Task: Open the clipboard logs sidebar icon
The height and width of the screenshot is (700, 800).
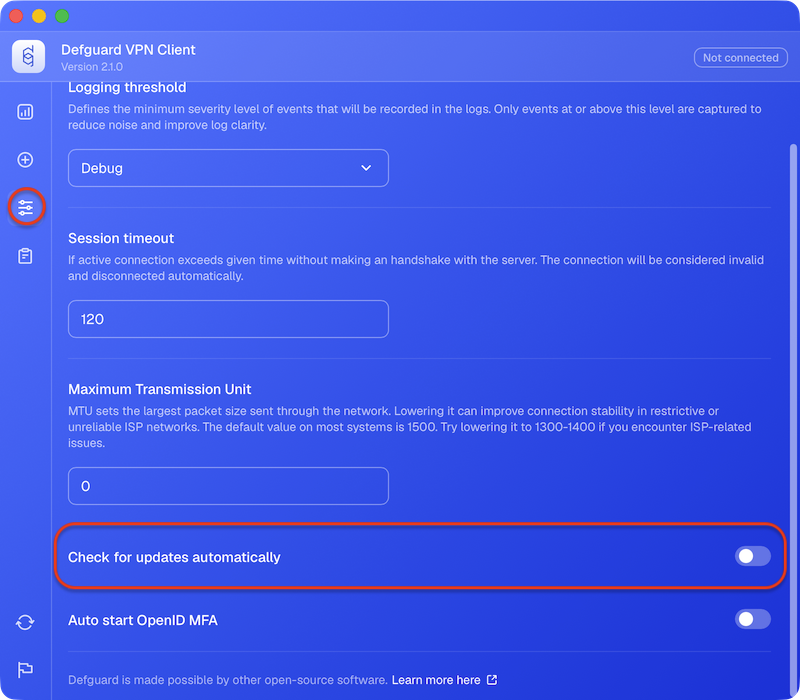Action: pyautogui.click(x=25, y=256)
